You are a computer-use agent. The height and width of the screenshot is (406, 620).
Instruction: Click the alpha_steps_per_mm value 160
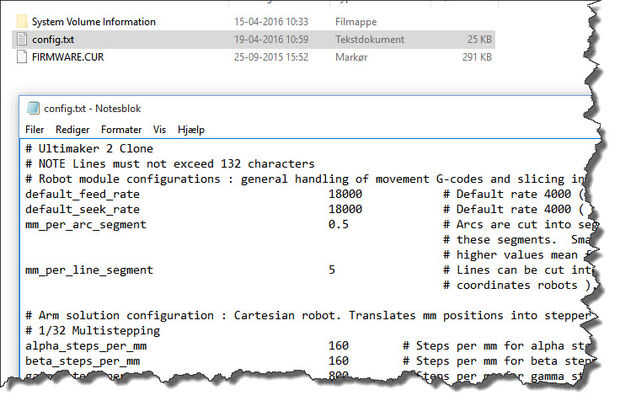click(338, 346)
